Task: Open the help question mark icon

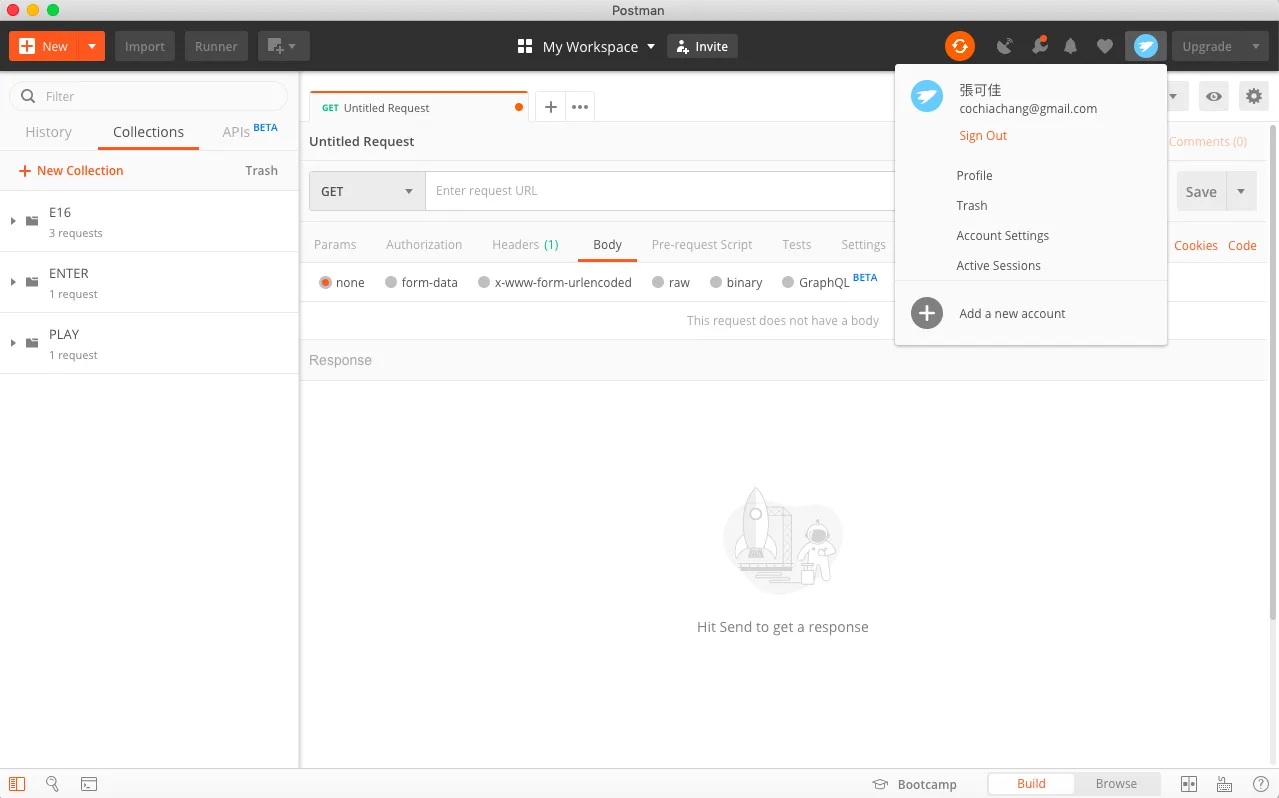Action: coord(1261,784)
